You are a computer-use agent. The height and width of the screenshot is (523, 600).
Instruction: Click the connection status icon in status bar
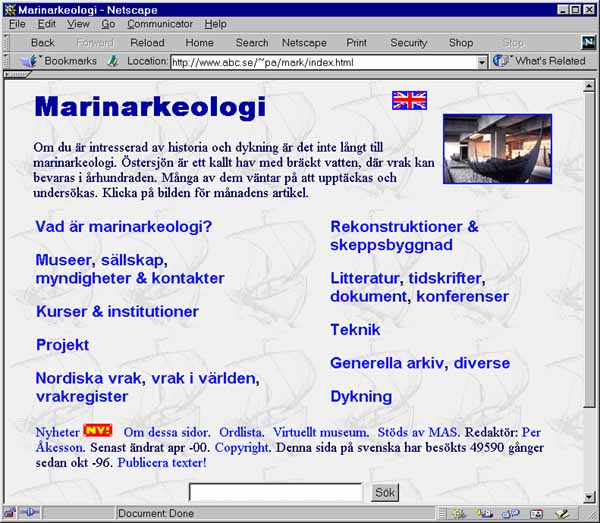point(29,512)
